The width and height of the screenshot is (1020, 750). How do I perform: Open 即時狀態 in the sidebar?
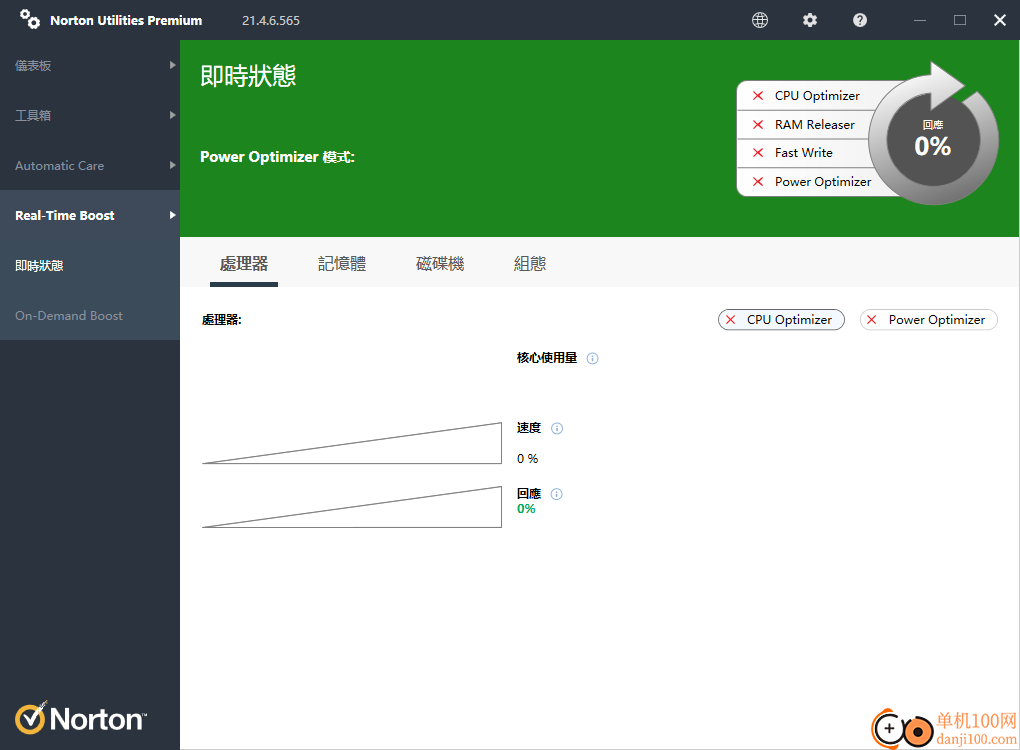click(x=90, y=265)
